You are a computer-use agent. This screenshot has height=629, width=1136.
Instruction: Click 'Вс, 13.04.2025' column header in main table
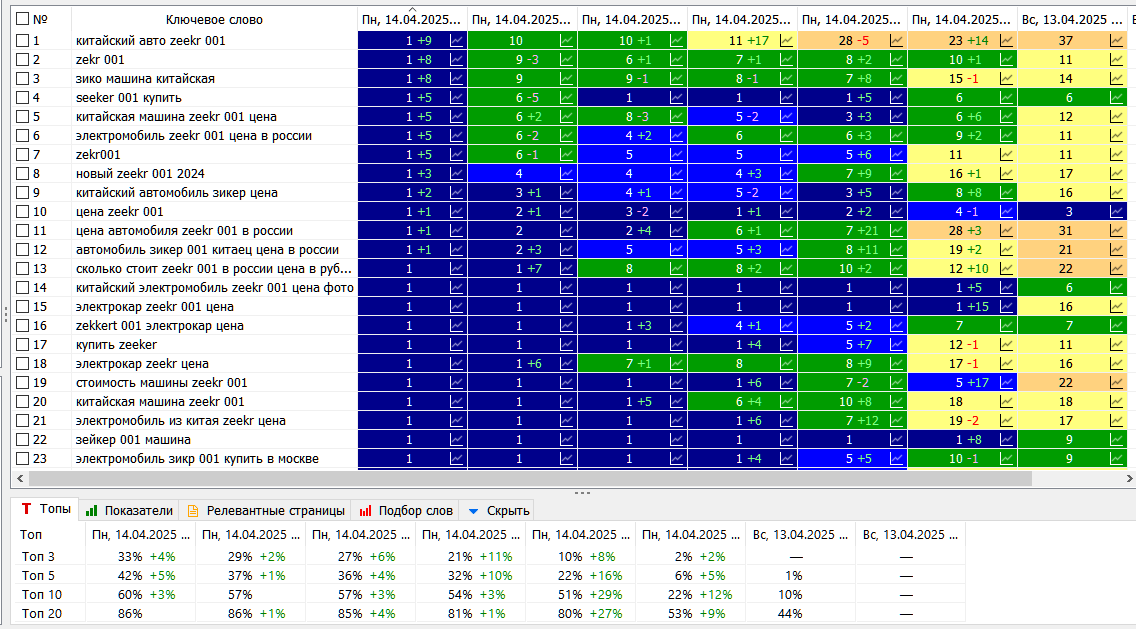[1071, 20]
